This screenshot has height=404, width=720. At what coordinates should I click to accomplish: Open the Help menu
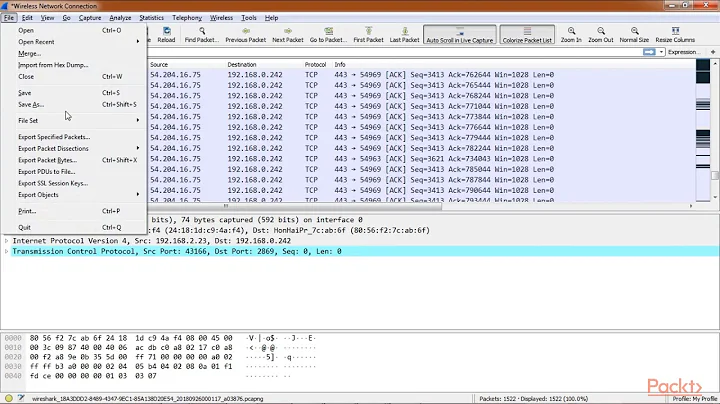tap(271, 17)
